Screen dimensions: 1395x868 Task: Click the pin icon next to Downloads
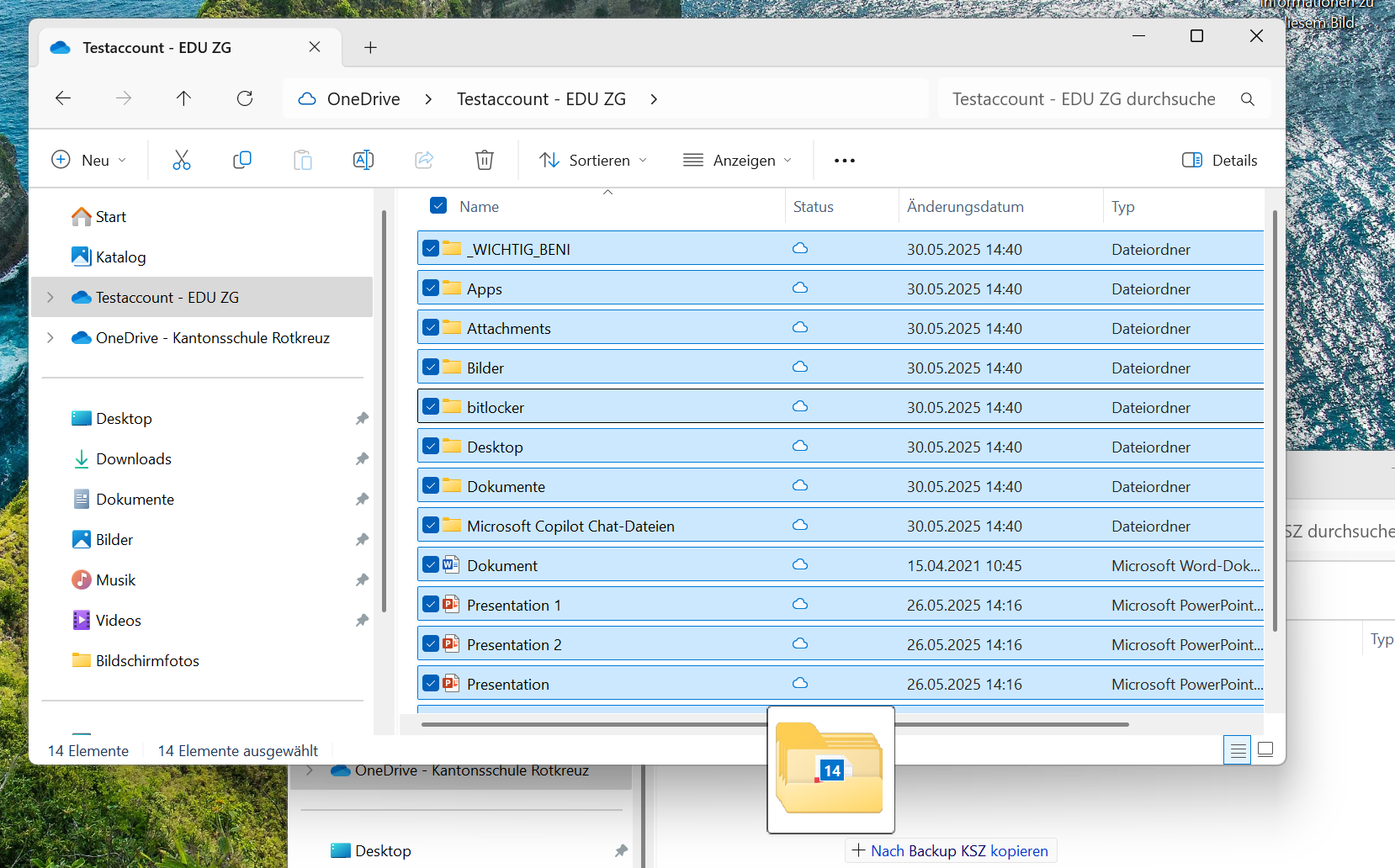[362, 458]
